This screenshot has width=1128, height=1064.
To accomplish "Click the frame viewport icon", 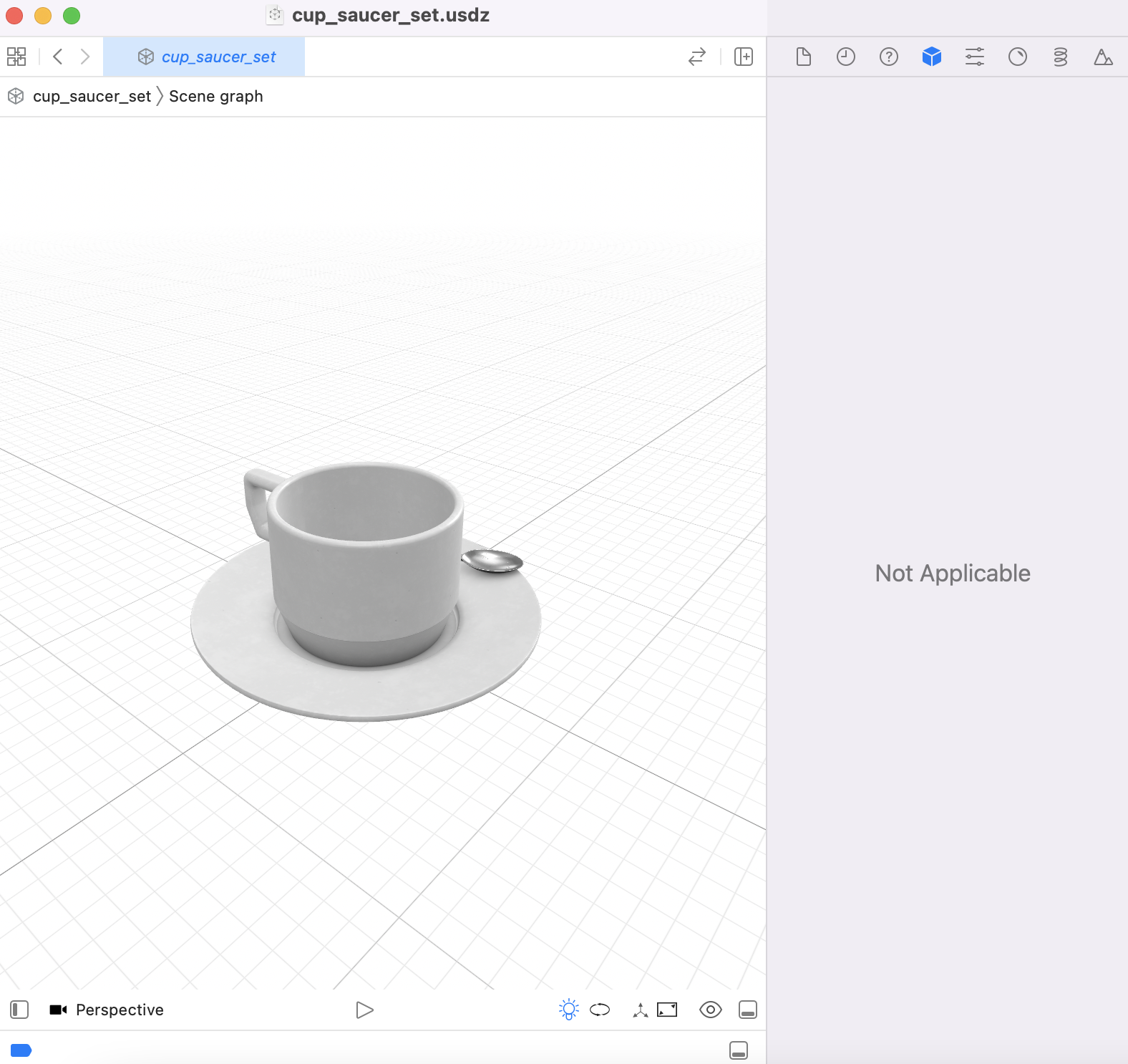I will [x=667, y=1010].
